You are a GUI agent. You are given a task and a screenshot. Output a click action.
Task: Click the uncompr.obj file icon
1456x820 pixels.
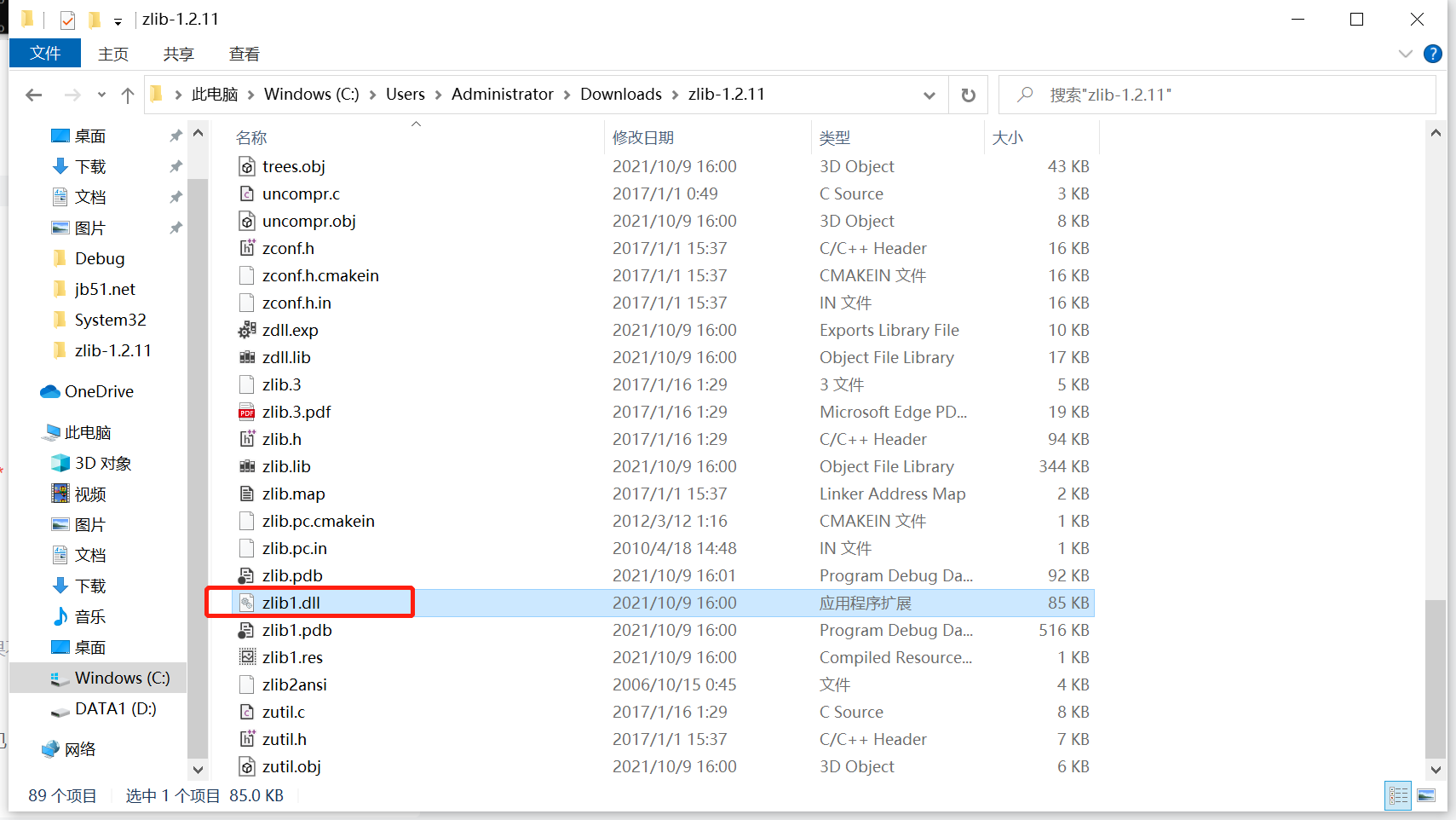247,221
